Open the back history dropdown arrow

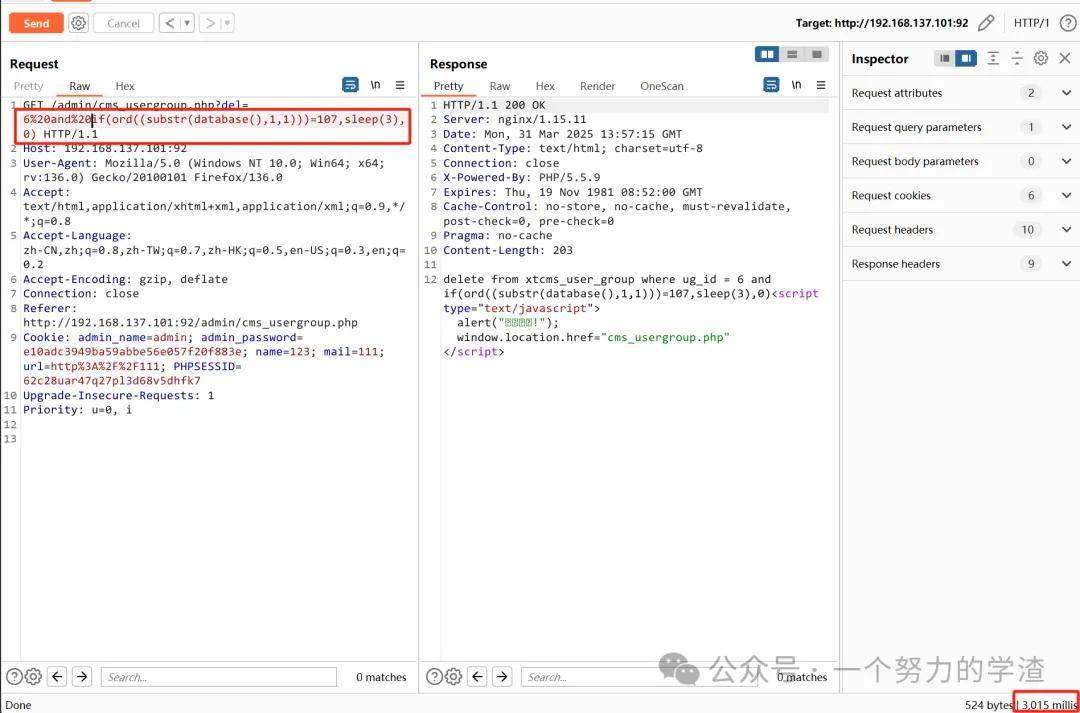pyautogui.click(x=187, y=23)
